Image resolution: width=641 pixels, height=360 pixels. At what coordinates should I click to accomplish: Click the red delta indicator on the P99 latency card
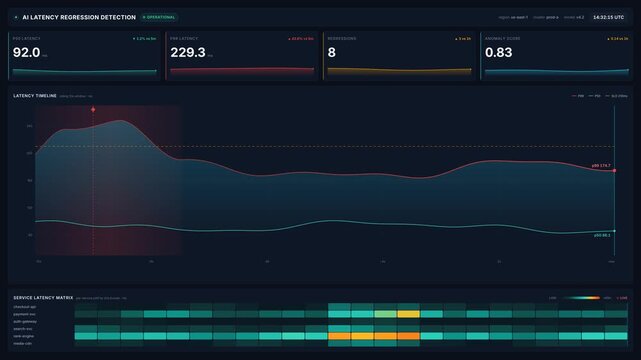(x=301, y=39)
